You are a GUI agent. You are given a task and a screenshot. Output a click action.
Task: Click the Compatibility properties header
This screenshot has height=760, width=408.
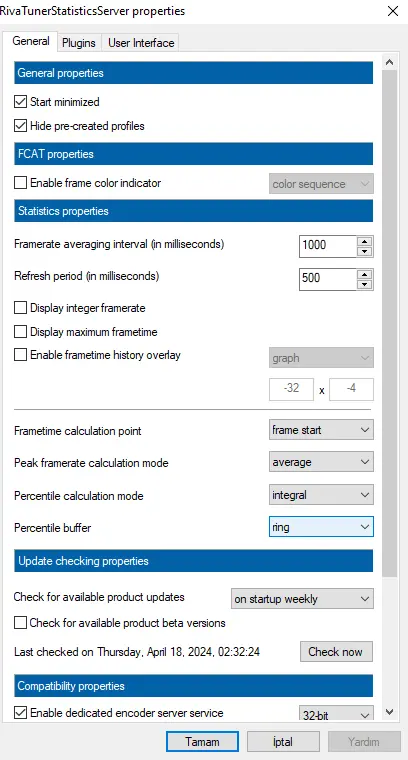(x=194, y=686)
